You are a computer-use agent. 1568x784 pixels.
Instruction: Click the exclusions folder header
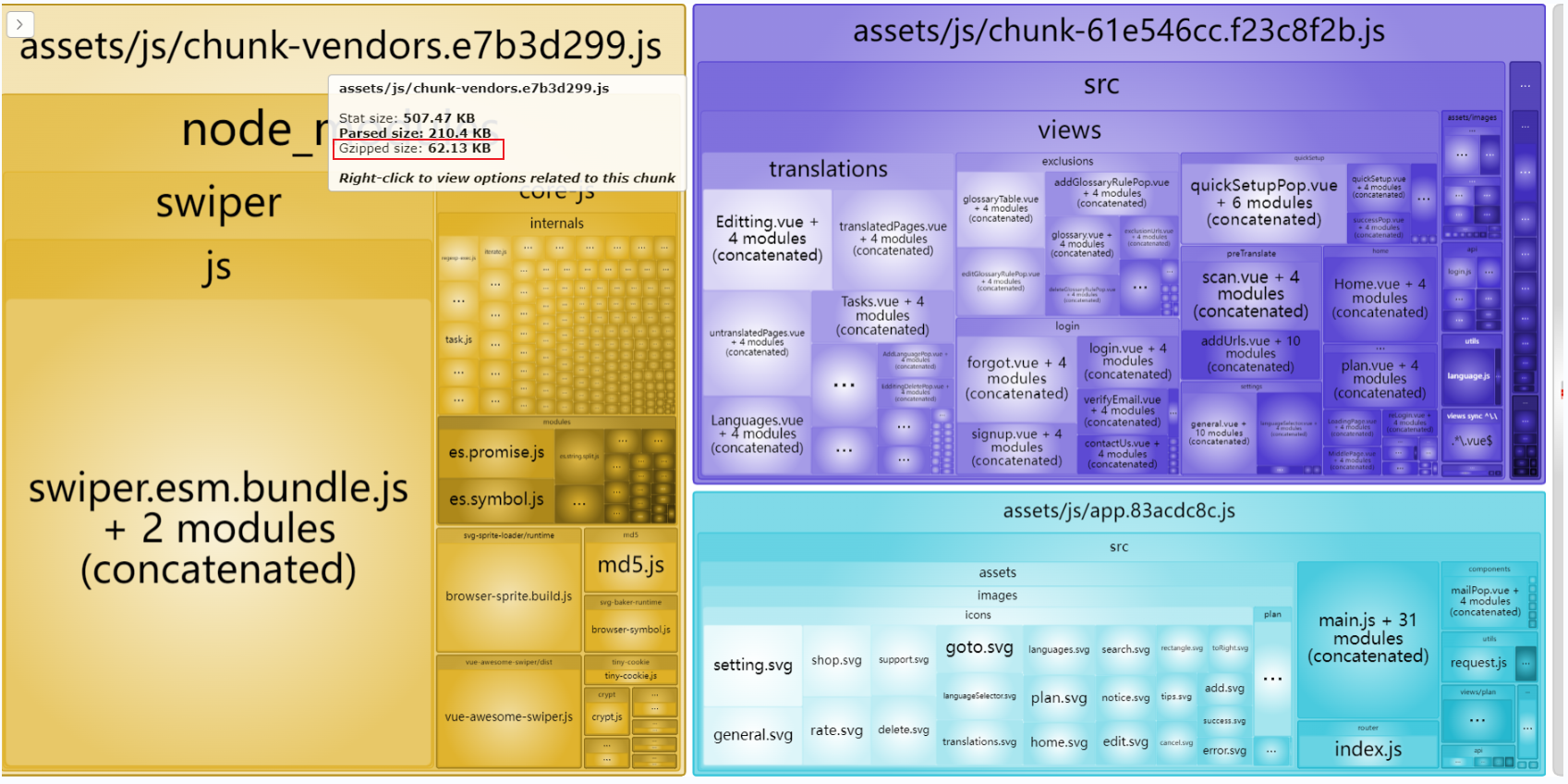coord(1067,161)
